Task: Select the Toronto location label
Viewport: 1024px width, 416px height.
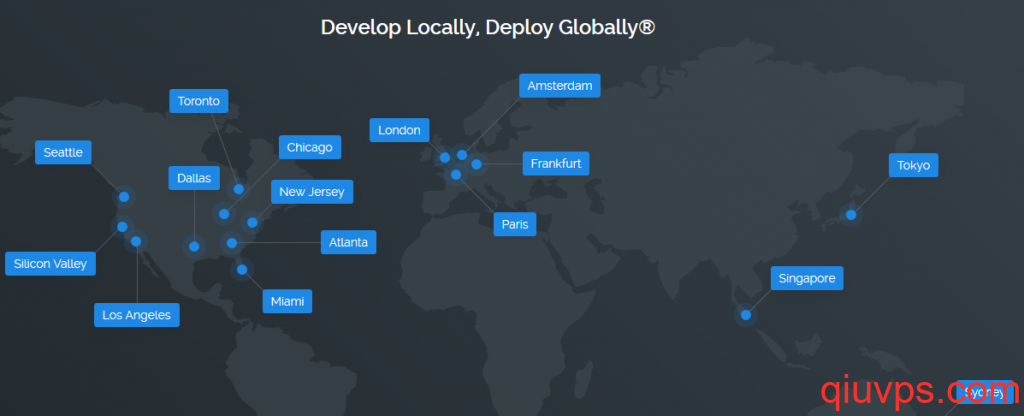Action: (199, 101)
